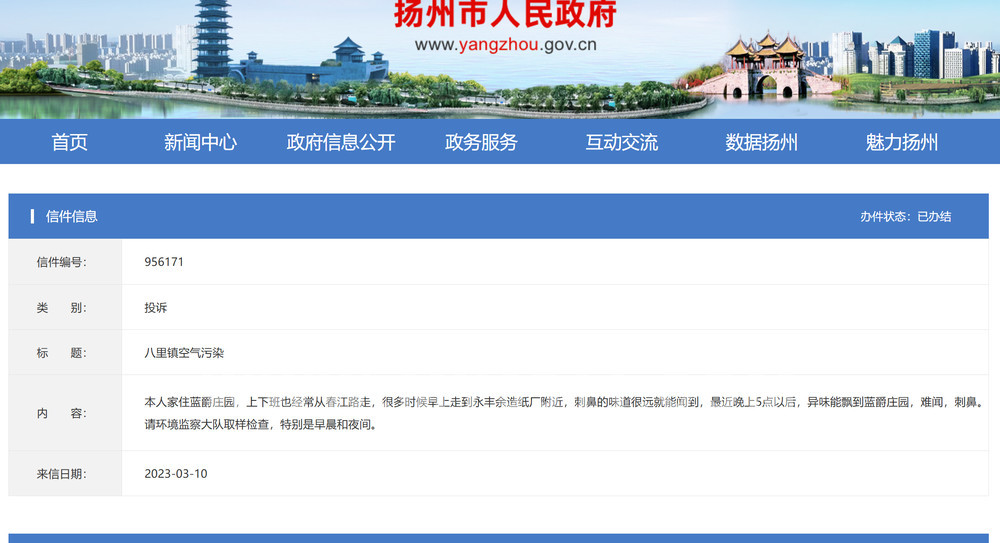Go to 新闻中心 news center
The width and height of the screenshot is (1000, 543).
point(200,142)
